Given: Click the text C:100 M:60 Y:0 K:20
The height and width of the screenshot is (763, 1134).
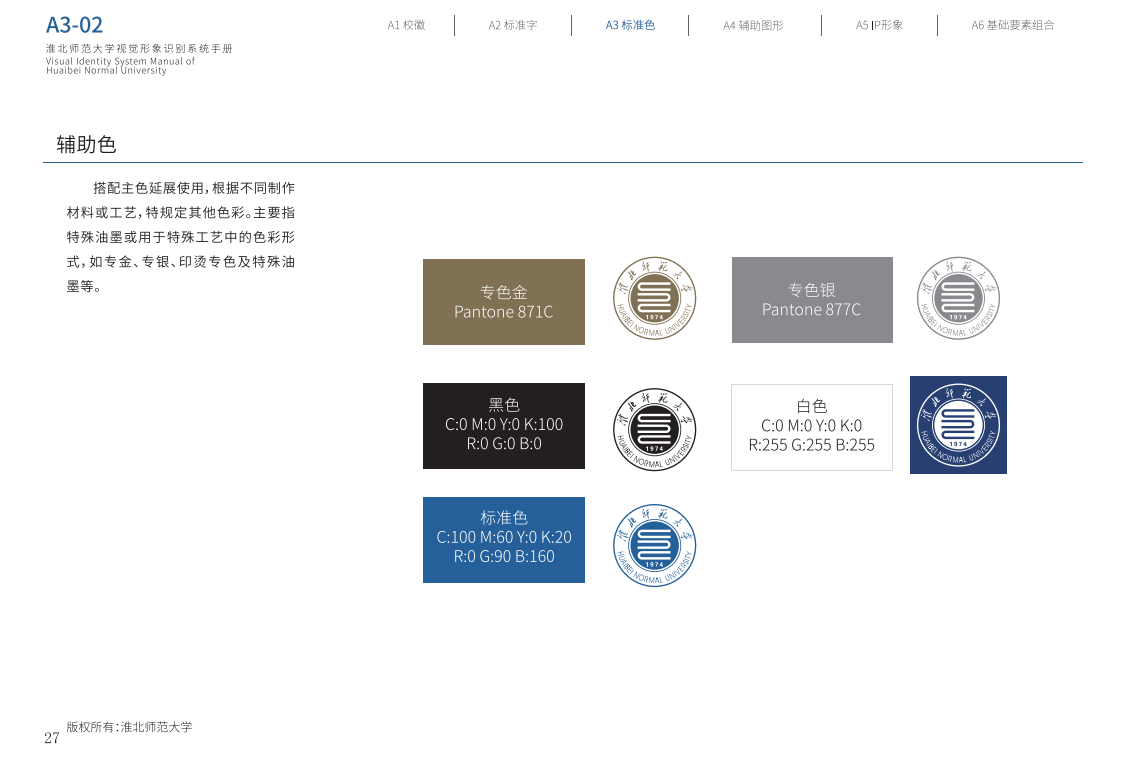Looking at the screenshot, I should pos(503,537).
